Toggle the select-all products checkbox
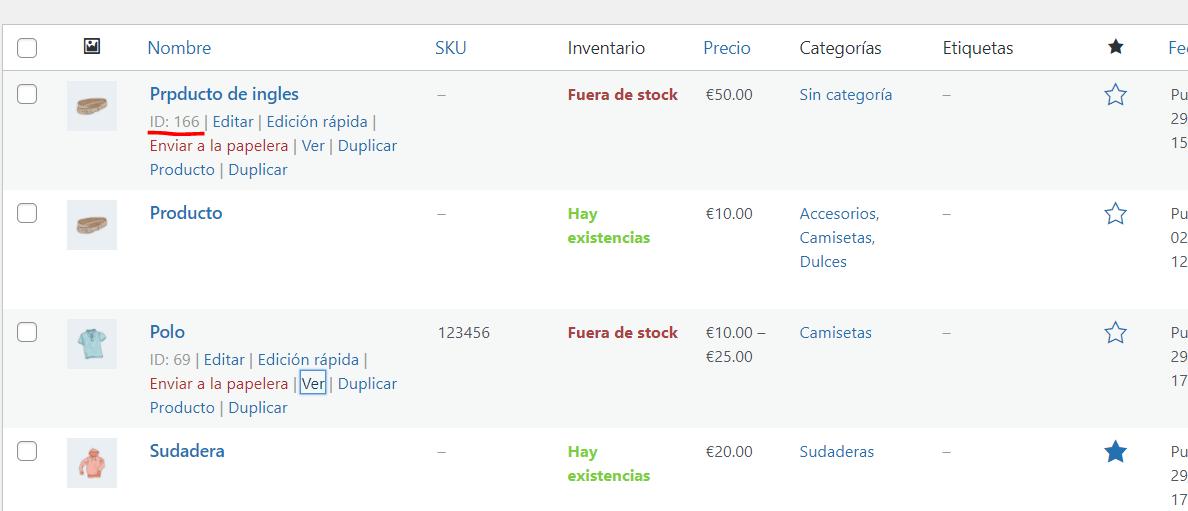The width and height of the screenshot is (1188, 511). 27,48
